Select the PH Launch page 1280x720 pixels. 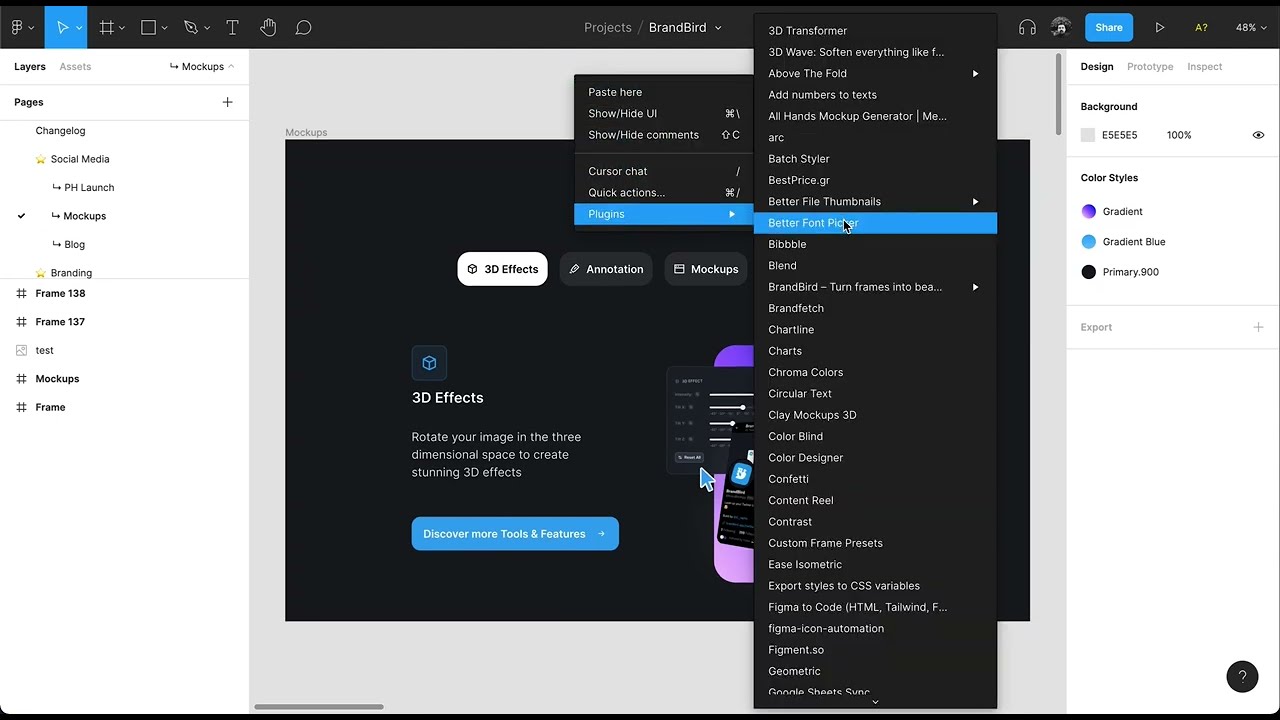tap(89, 187)
